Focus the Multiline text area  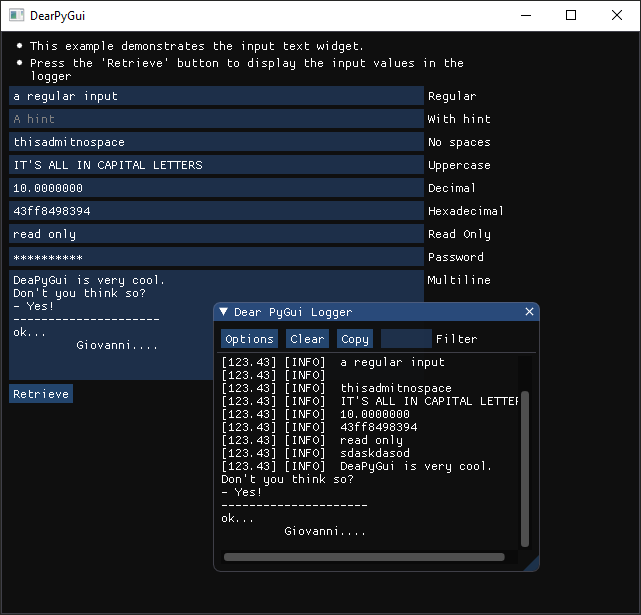coord(216,325)
